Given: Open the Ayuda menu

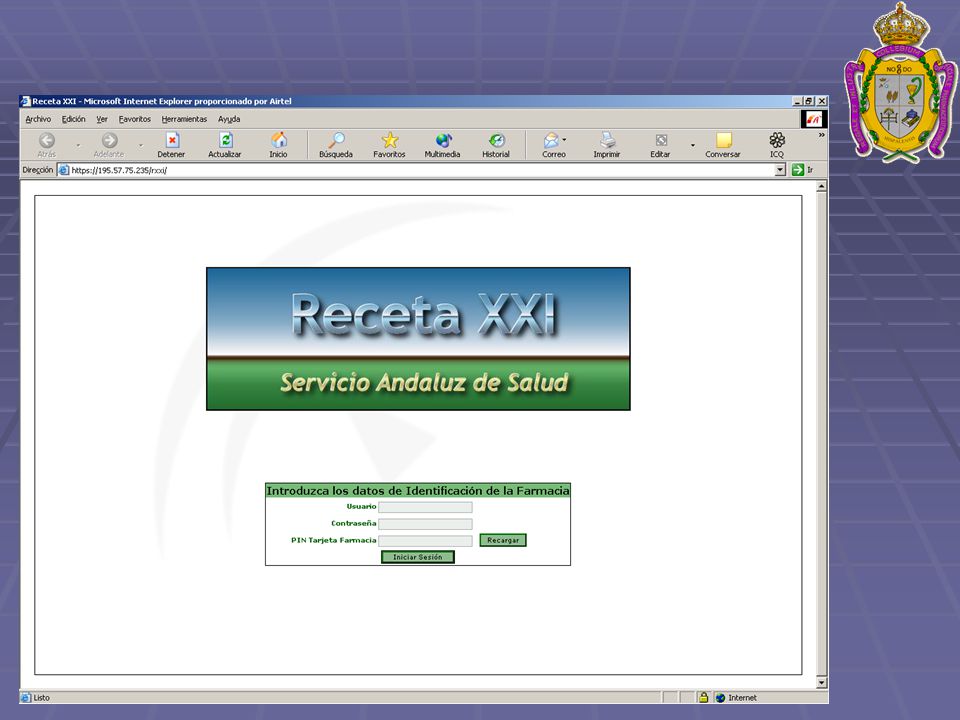Looking at the screenshot, I should pos(229,119).
